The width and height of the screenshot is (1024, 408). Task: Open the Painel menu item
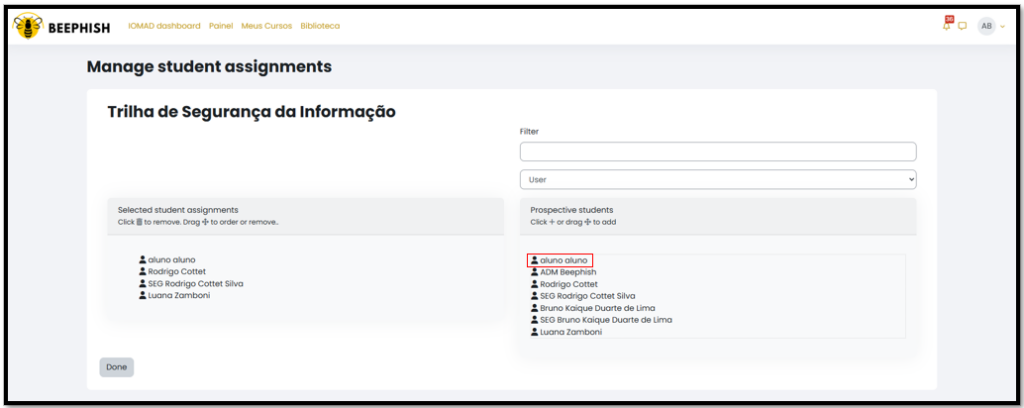point(221,26)
